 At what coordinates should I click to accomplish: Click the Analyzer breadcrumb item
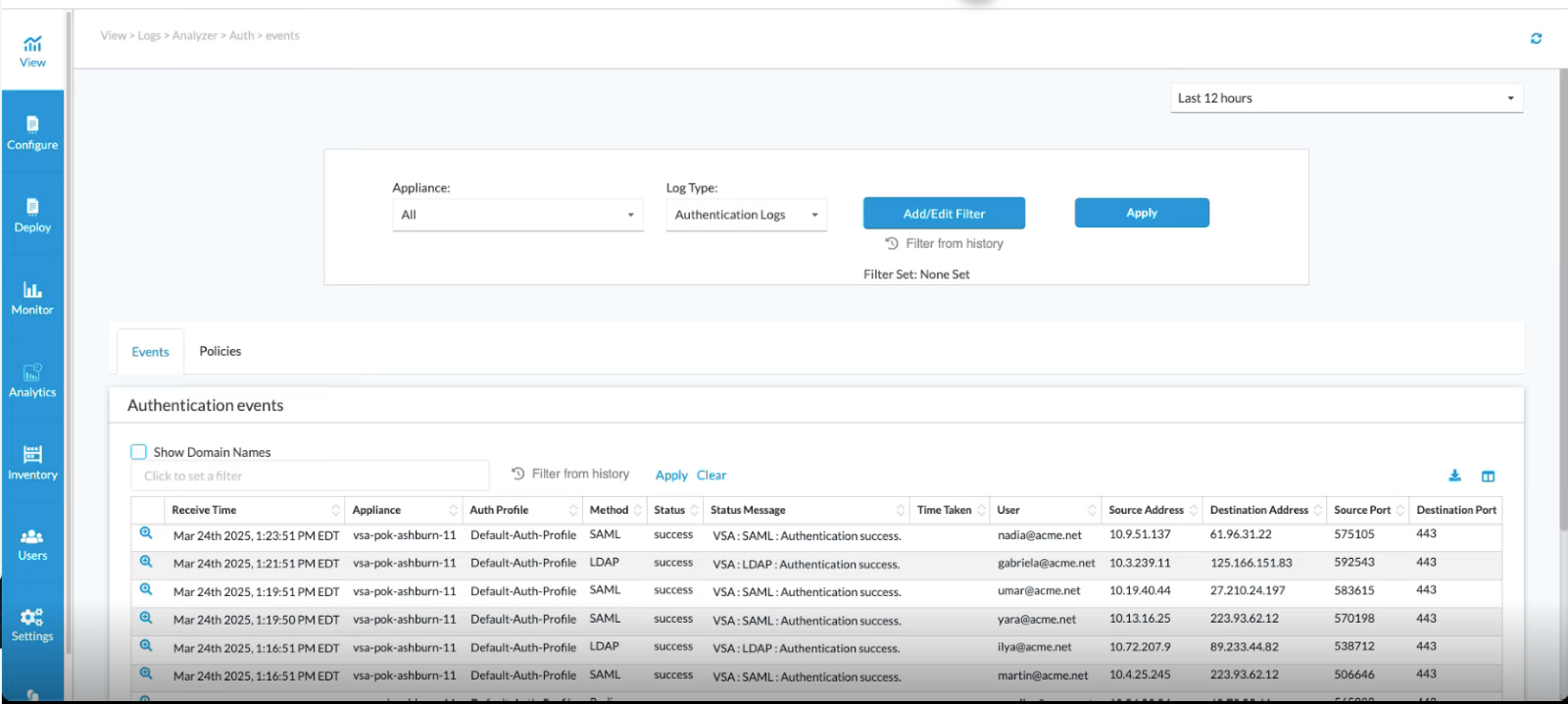point(195,35)
